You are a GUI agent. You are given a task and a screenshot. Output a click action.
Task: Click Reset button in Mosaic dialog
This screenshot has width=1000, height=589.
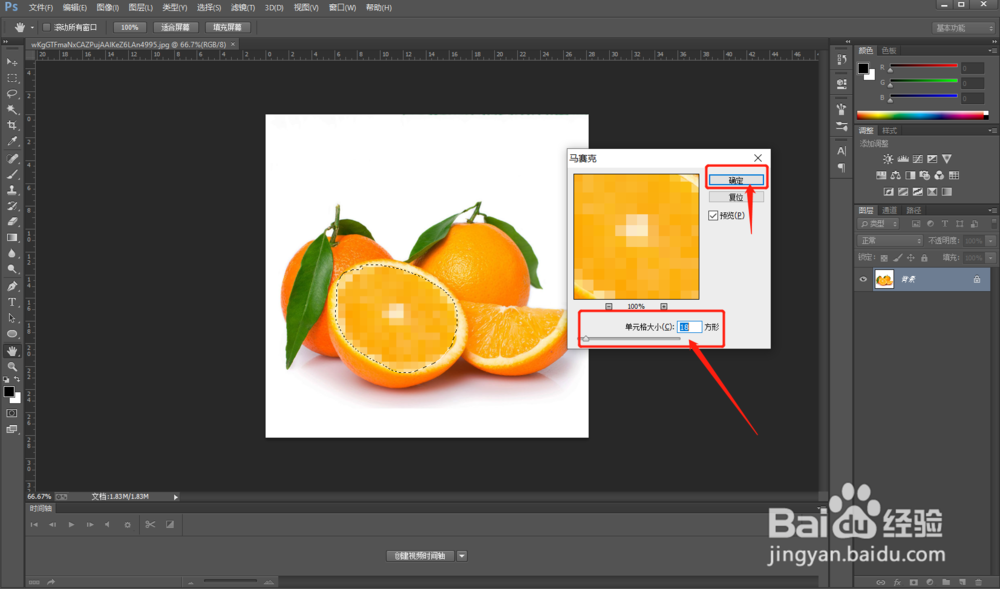click(736, 198)
